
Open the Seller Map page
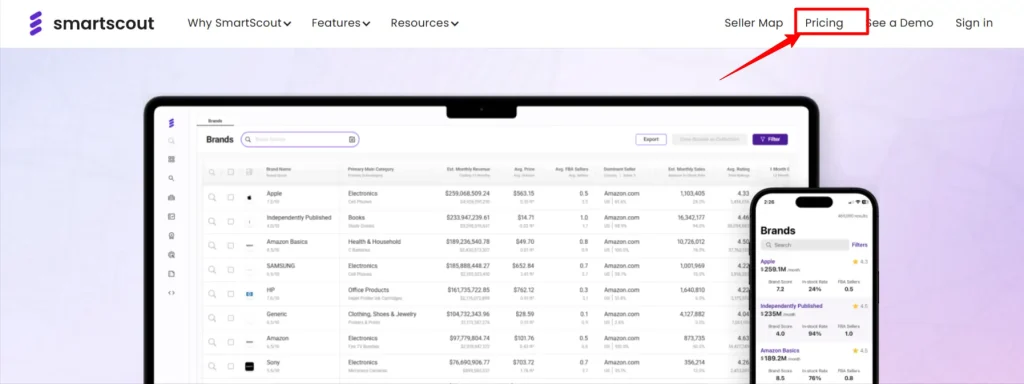pyautogui.click(x=754, y=23)
